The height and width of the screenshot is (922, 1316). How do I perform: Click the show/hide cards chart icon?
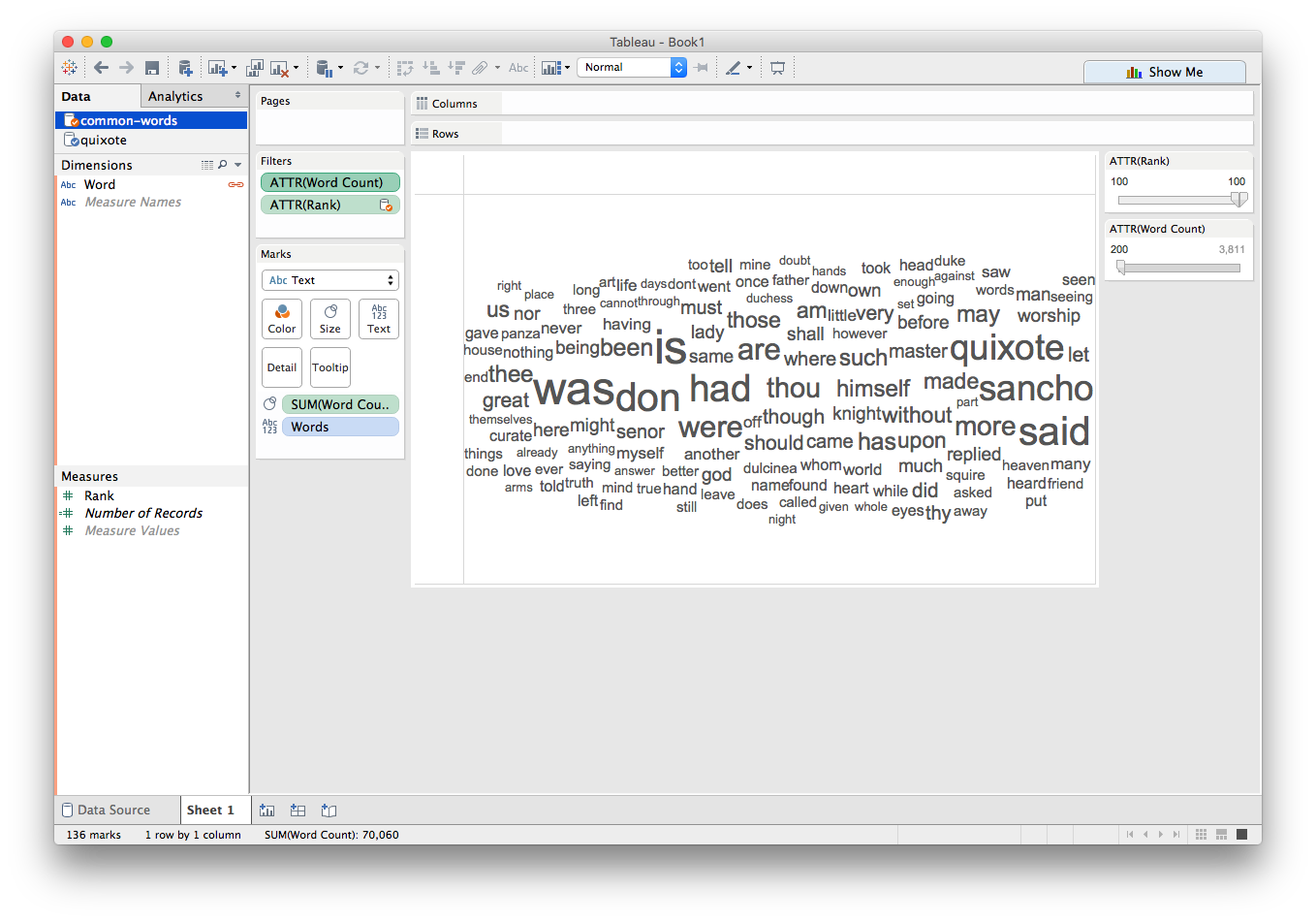(551, 68)
